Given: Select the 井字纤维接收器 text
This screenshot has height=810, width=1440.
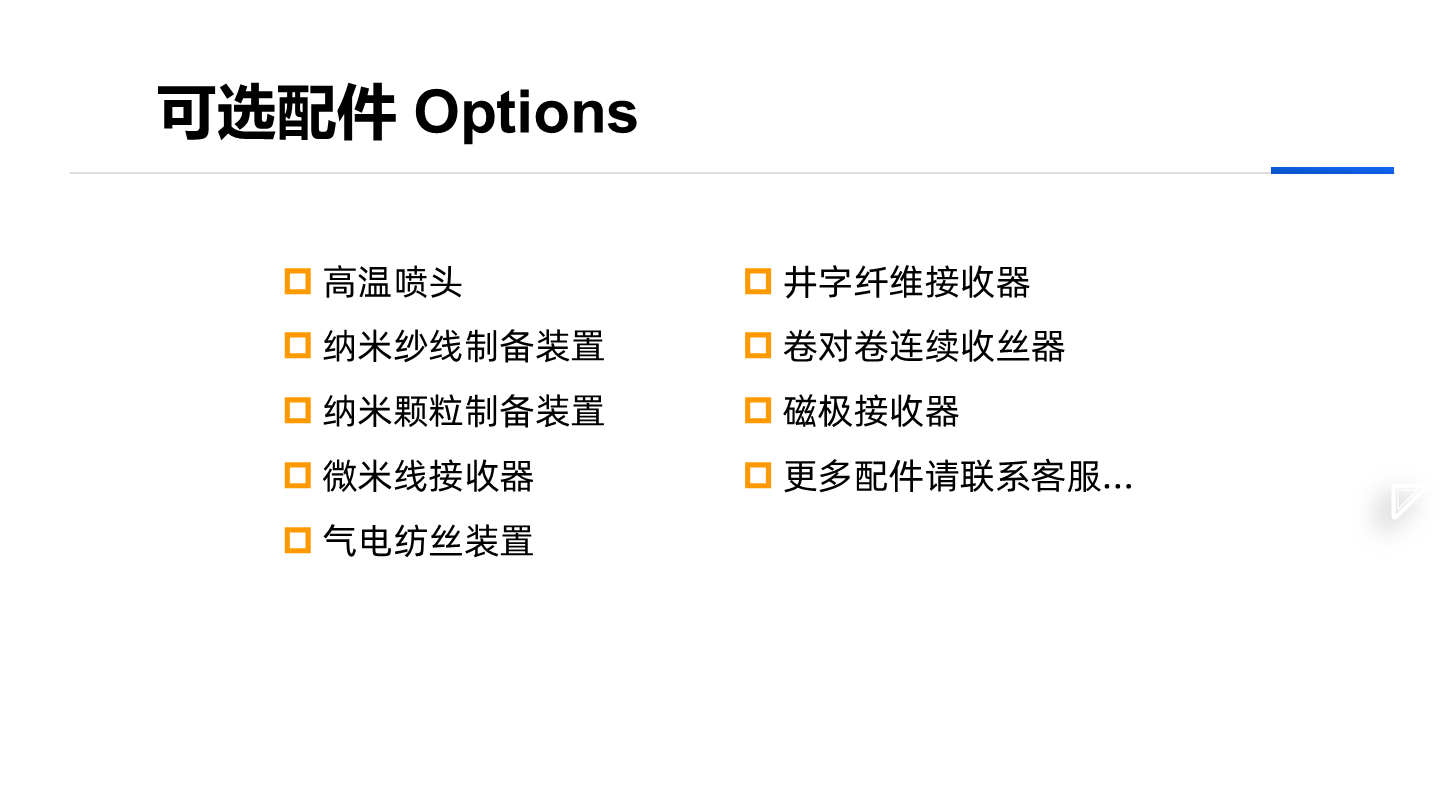Looking at the screenshot, I should (906, 283).
